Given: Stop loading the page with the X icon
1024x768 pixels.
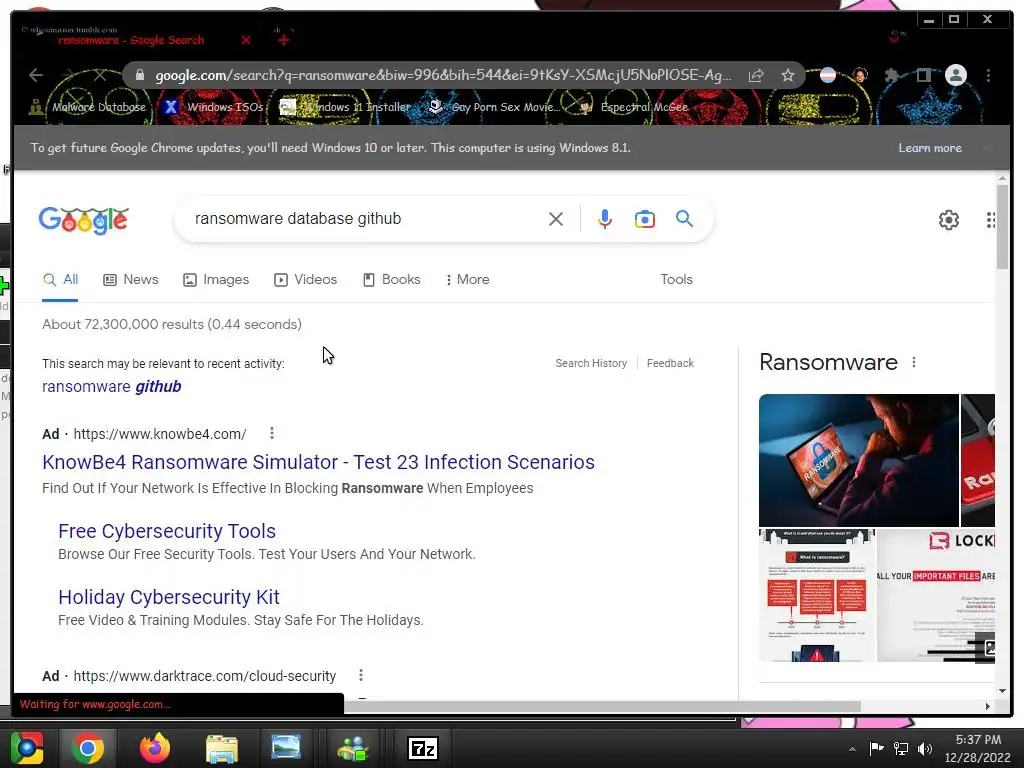Looking at the screenshot, I should pyautogui.click(x=100, y=75).
